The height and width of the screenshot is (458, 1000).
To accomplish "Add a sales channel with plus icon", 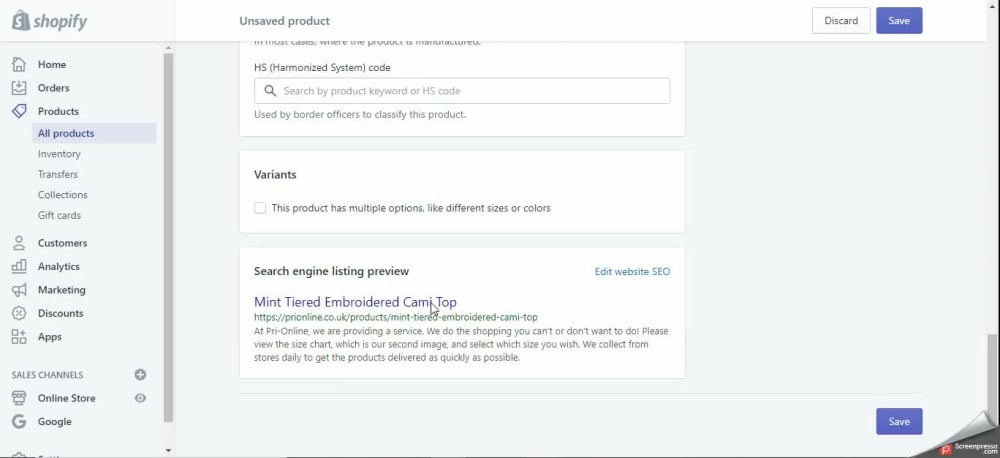I will tap(140, 374).
